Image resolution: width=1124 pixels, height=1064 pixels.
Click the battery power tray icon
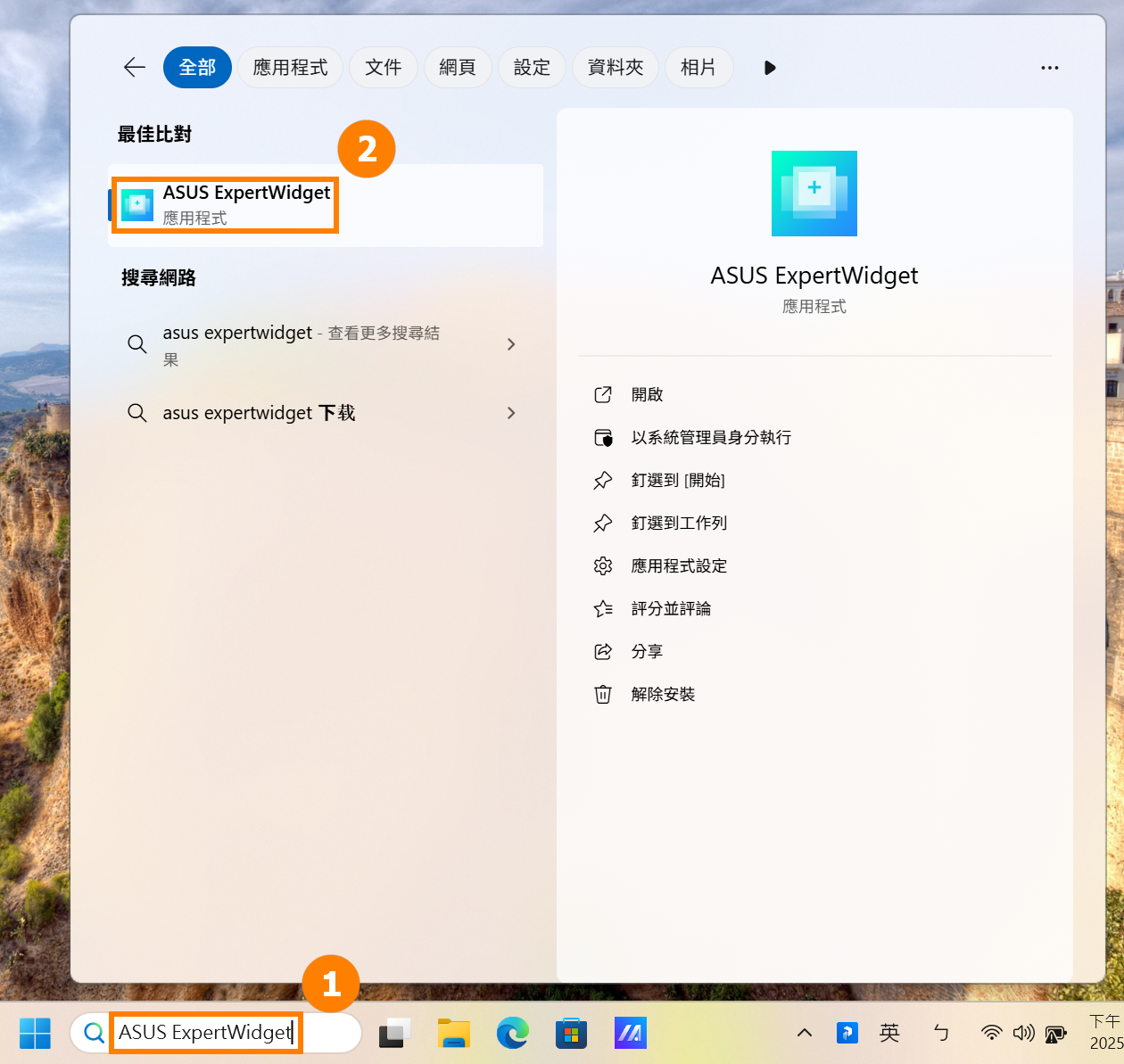tap(1055, 1034)
